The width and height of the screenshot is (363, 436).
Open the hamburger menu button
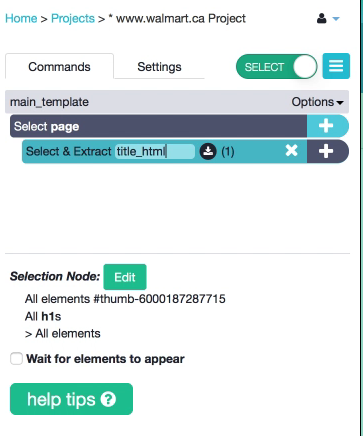336,66
